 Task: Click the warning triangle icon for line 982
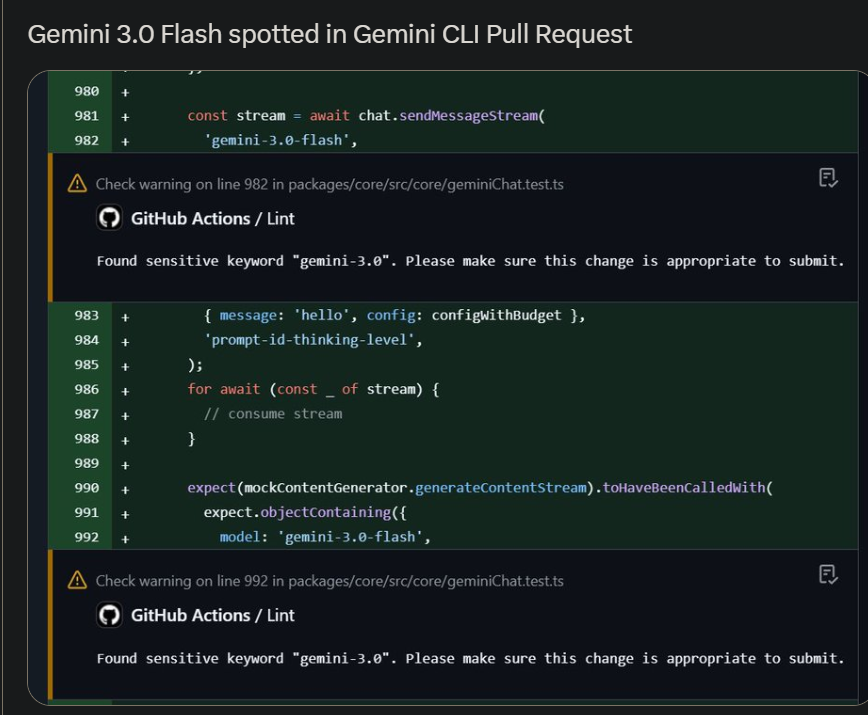coord(77,184)
